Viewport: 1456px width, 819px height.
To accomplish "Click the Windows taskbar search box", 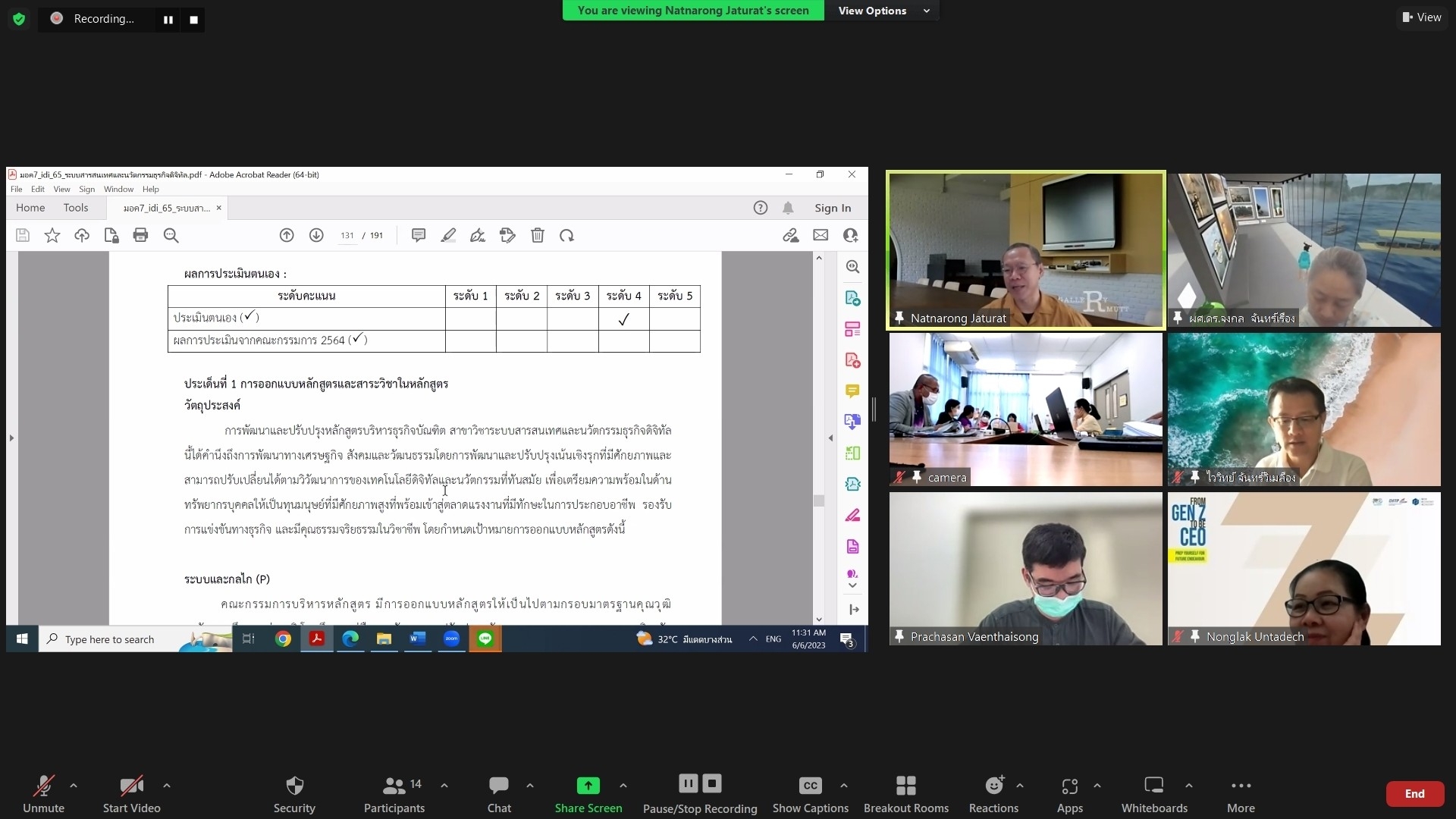I will [136, 639].
